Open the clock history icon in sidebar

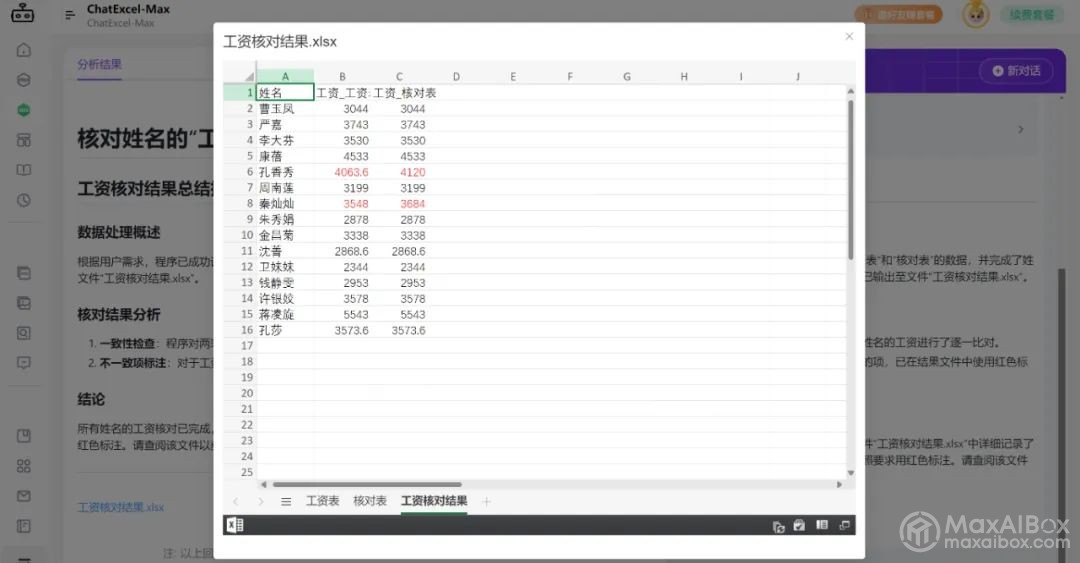tap(23, 200)
